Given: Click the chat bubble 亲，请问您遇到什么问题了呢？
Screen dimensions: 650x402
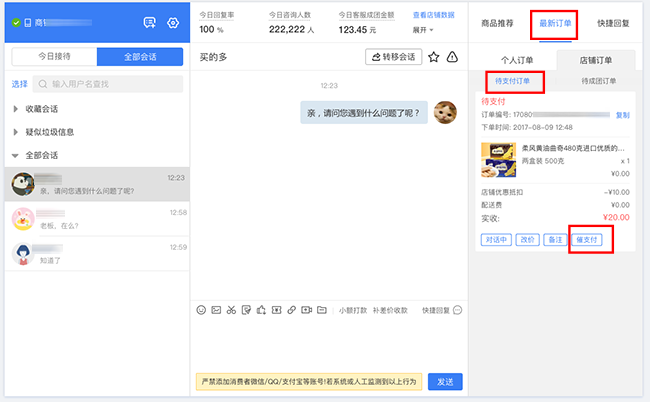Looking at the screenshot, I should (x=364, y=113).
